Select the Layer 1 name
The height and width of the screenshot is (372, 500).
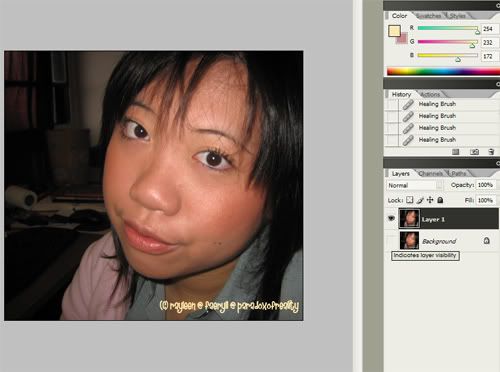tap(433, 219)
